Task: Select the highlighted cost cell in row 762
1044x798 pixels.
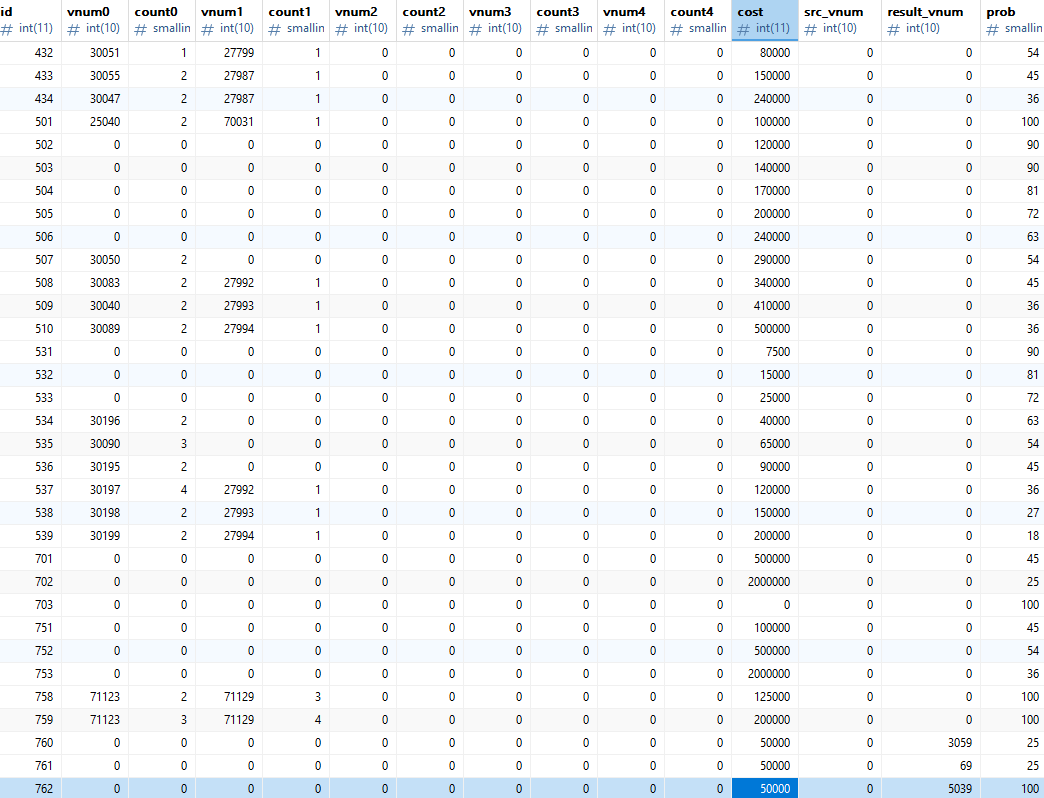Action: point(764,789)
